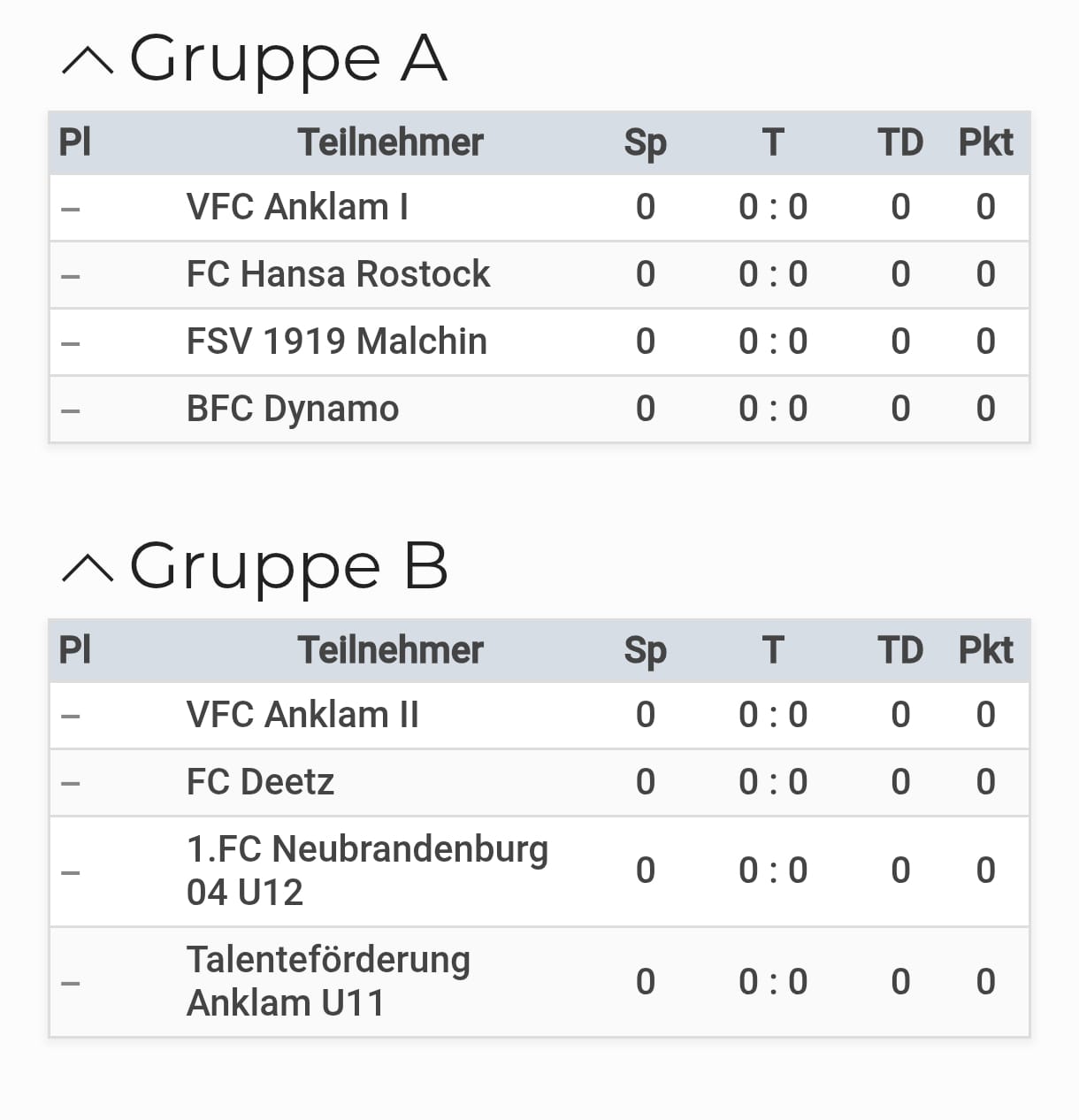Collapse the Gruppe B section chevron

[x=88, y=569]
